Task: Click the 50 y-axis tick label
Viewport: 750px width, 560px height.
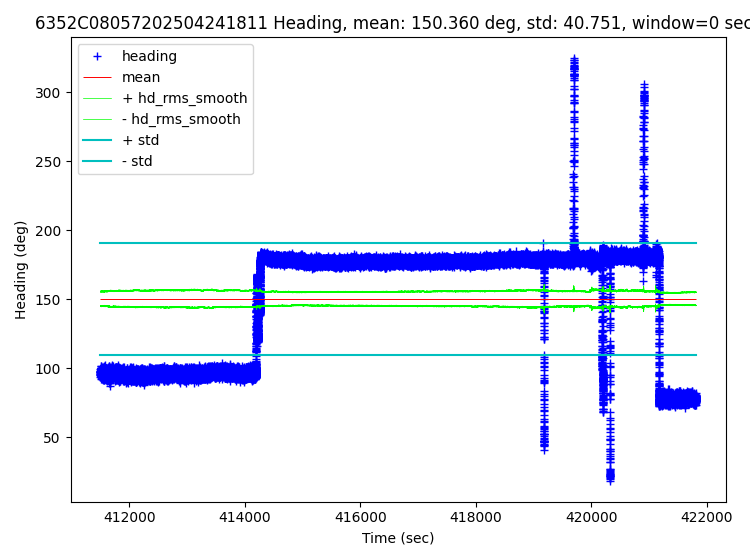Action: tap(53, 438)
